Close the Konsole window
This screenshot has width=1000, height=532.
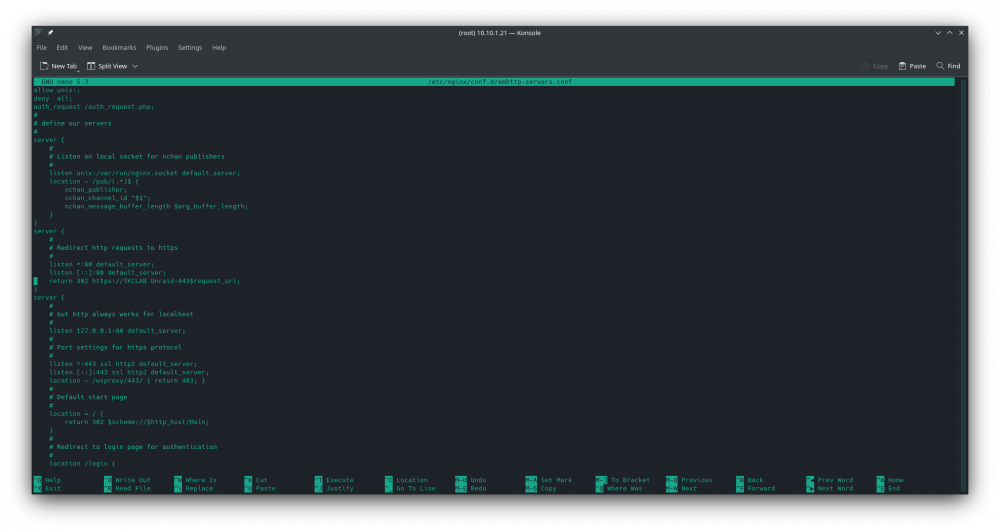(x=961, y=33)
